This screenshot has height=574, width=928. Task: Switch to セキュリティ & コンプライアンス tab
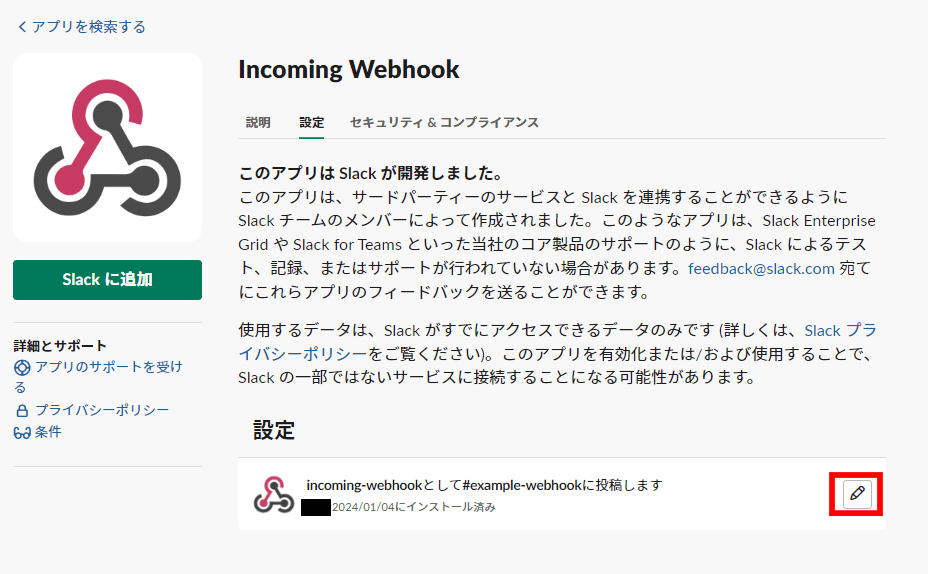444,122
